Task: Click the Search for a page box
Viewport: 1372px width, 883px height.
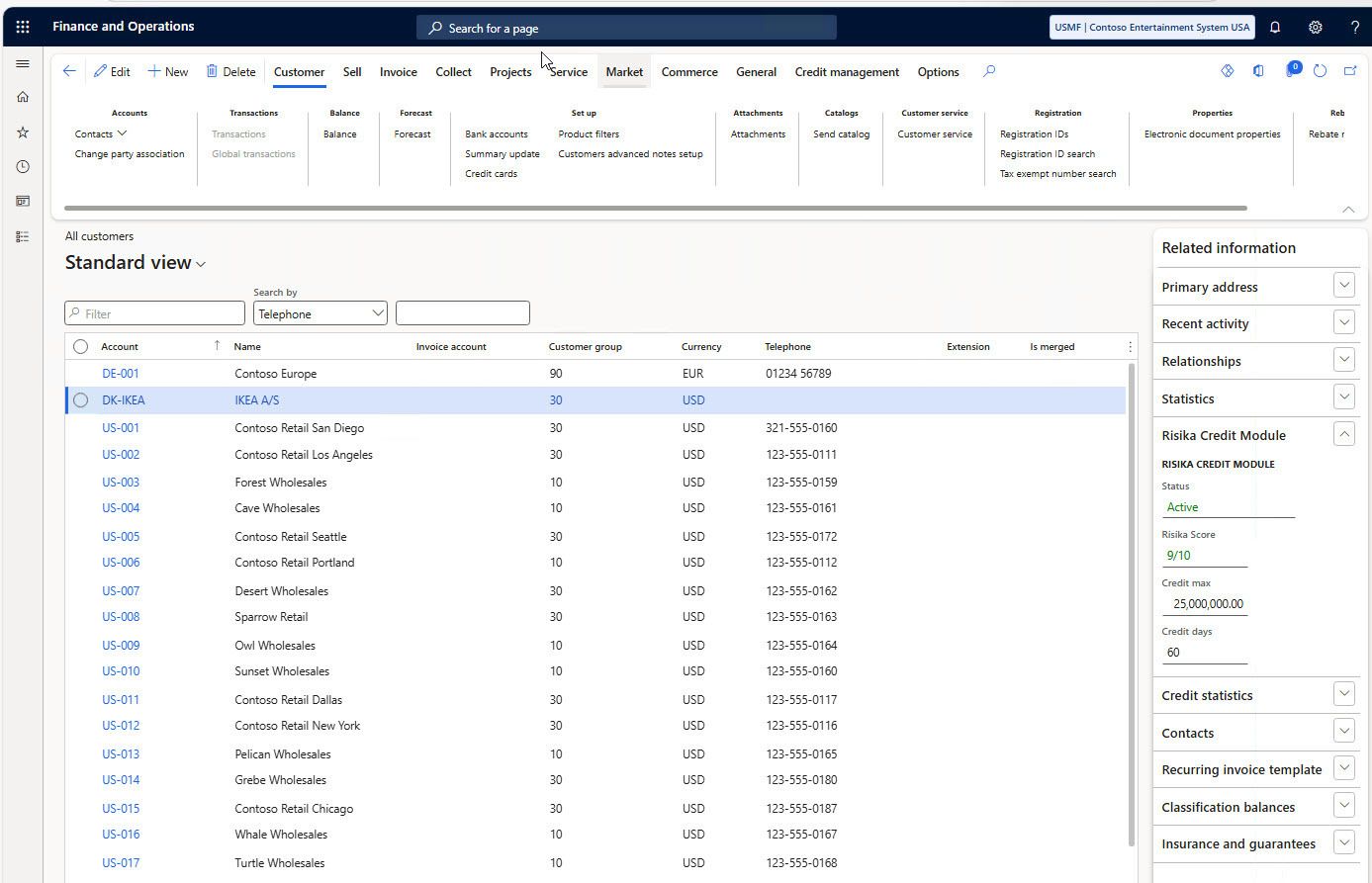Action: pos(626,28)
